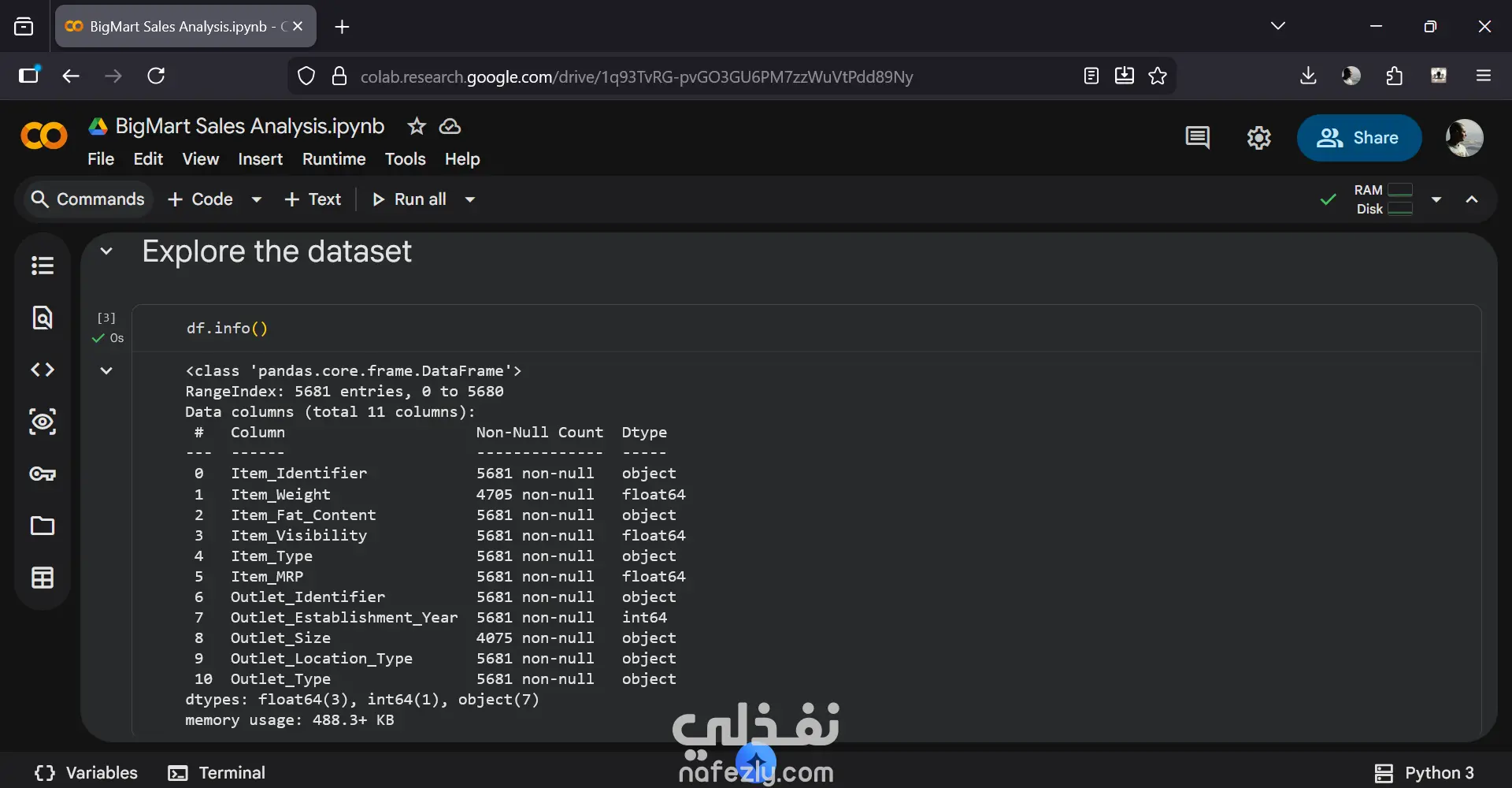
Task: Run all notebook cells
Action: pos(409,199)
